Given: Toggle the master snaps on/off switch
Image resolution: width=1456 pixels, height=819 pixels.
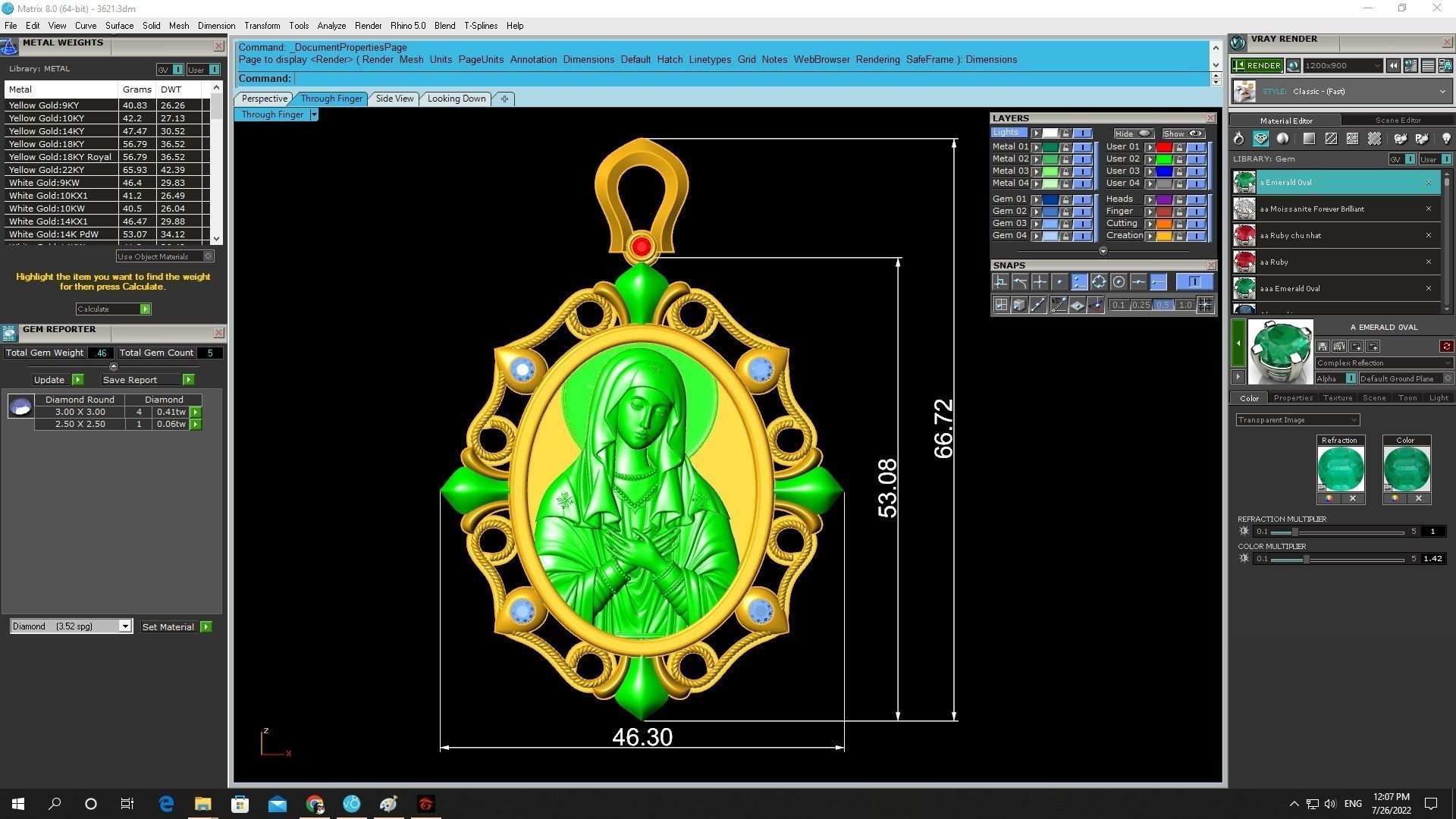Looking at the screenshot, I should tap(1194, 282).
